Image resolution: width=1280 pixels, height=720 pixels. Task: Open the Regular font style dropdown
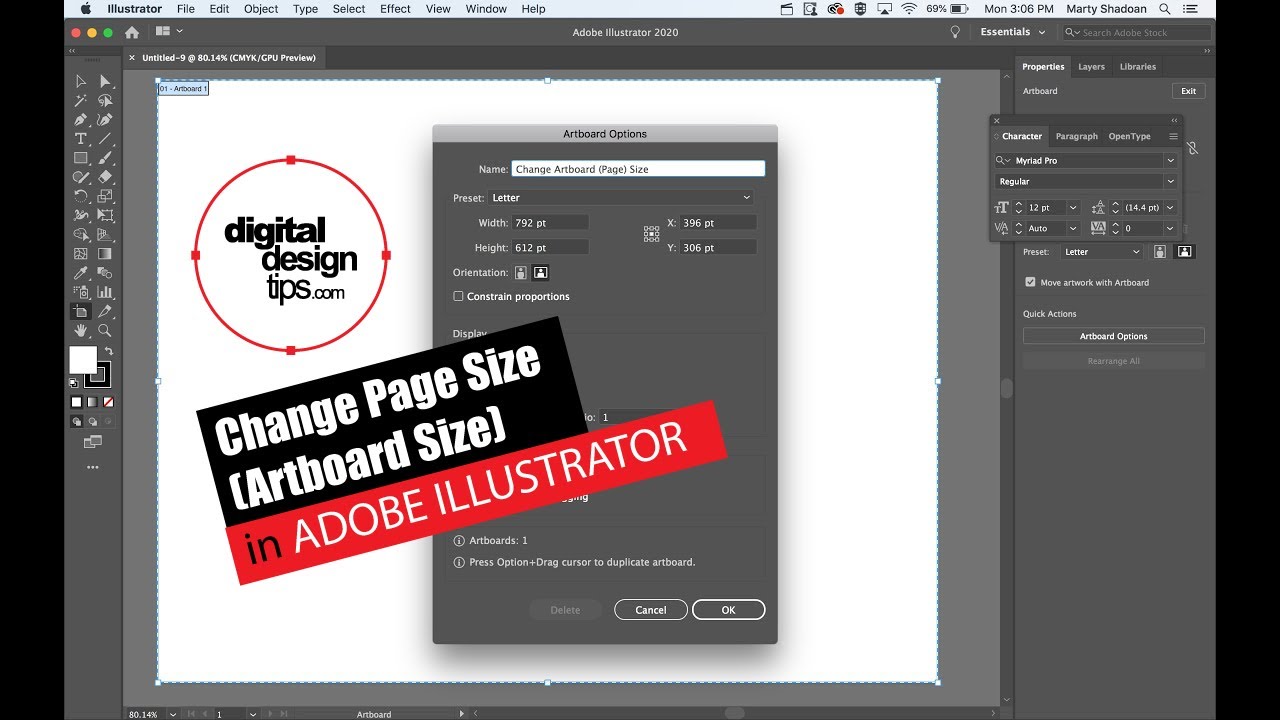pyautogui.click(x=1171, y=181)
